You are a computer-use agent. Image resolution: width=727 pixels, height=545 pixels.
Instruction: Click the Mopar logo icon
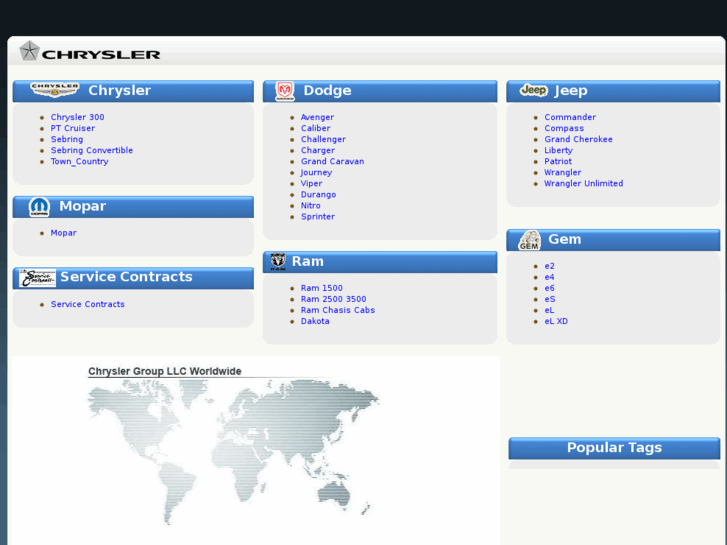point(39,207)
